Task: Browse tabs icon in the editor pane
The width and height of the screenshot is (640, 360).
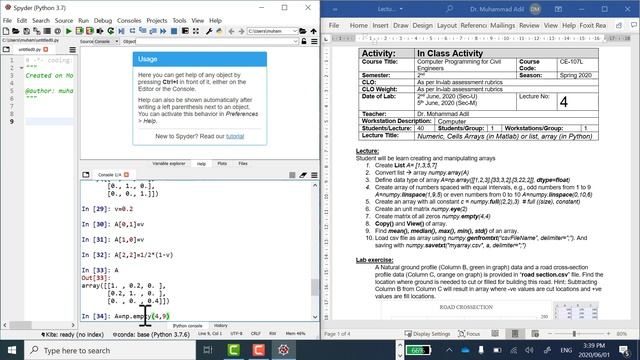Action: pos(6,49)
